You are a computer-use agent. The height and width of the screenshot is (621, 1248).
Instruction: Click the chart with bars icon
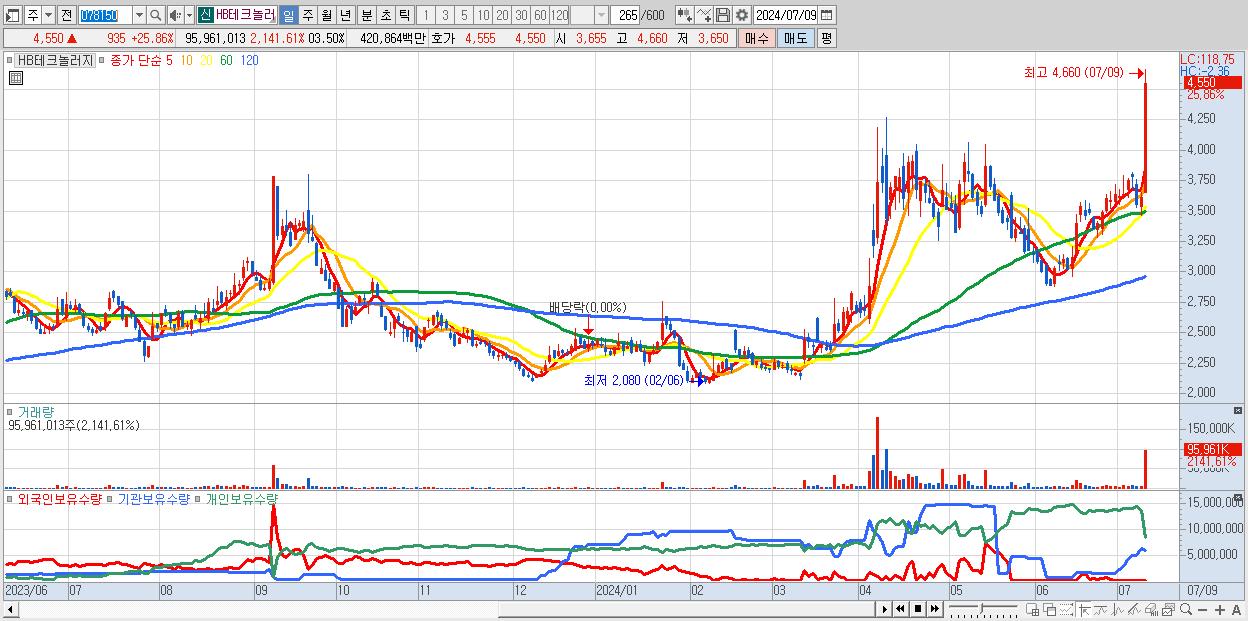coord(1152,609)
